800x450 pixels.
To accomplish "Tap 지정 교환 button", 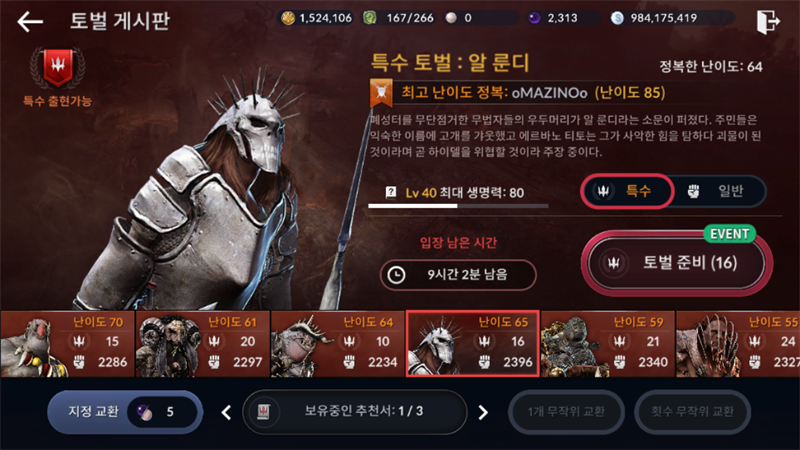I will pyautogui.click(x=125, y=412).
